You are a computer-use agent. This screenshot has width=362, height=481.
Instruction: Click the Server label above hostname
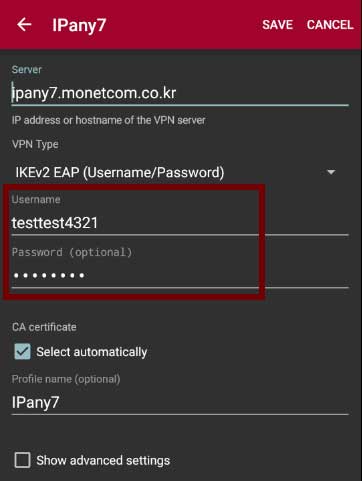[x=27, y=69]
